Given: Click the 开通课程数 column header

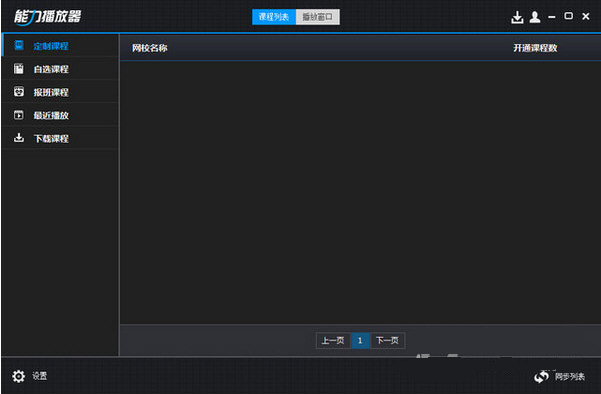Looking at the screenshot, I should pyautogui.click(x=535, y=48).
